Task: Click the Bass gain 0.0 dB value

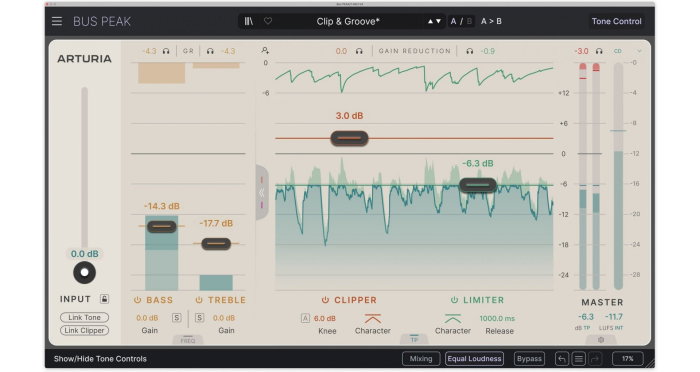Action: [147, 318]
